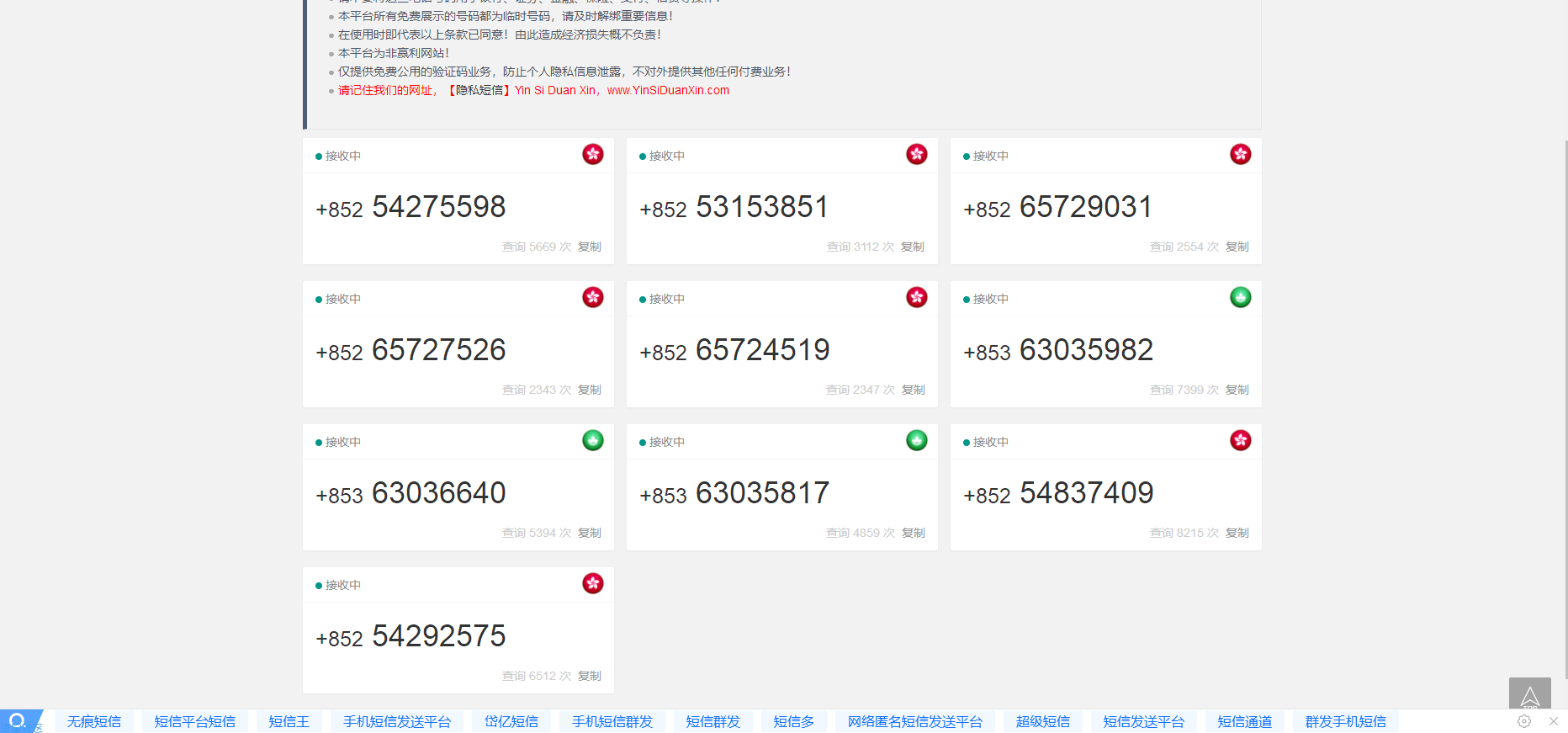Copy number 63035982 via 复制
Image resolution: width=1568 pixels, height=733 pixels.
point(1237,390)
